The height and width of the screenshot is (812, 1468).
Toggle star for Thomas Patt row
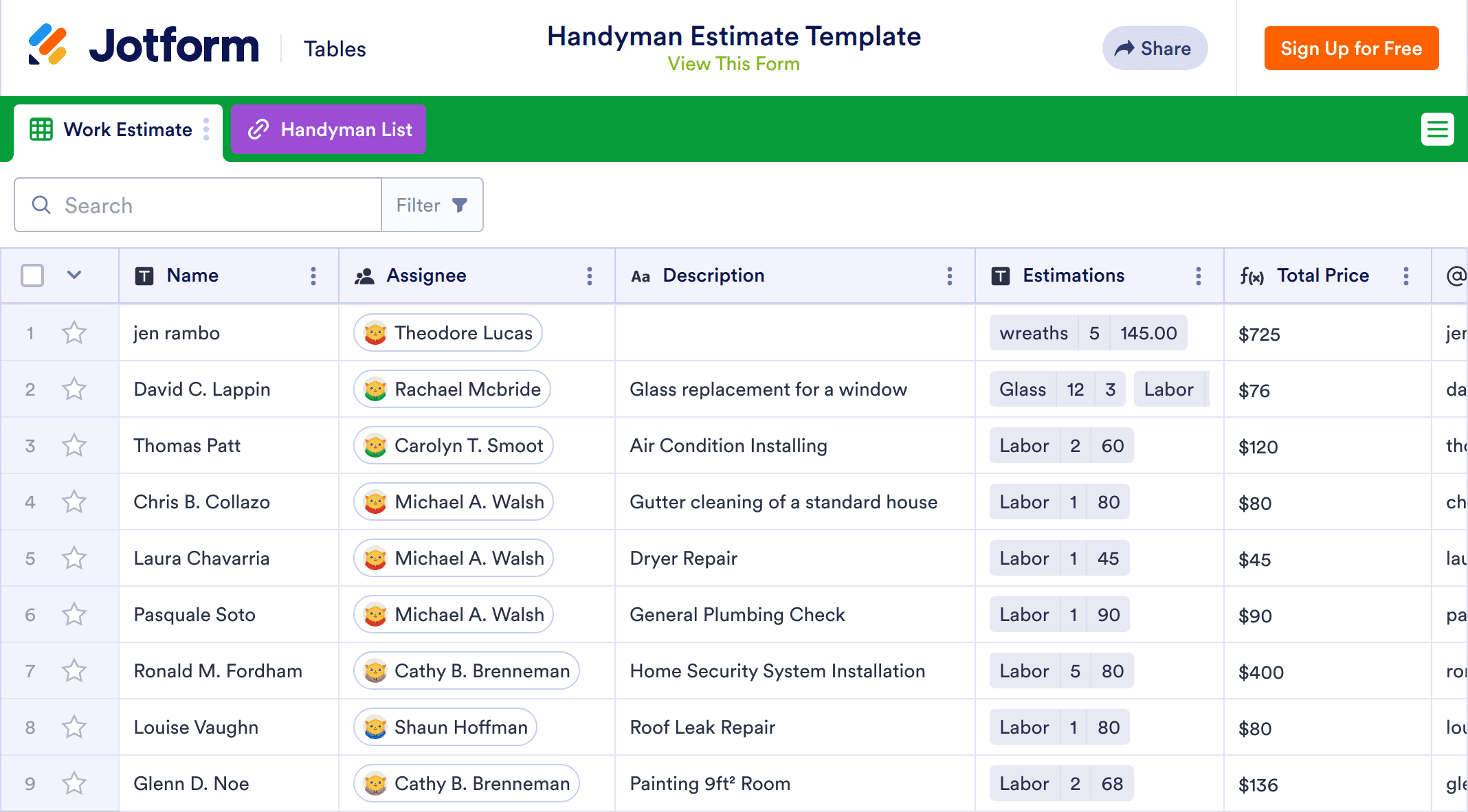(74, 446)
